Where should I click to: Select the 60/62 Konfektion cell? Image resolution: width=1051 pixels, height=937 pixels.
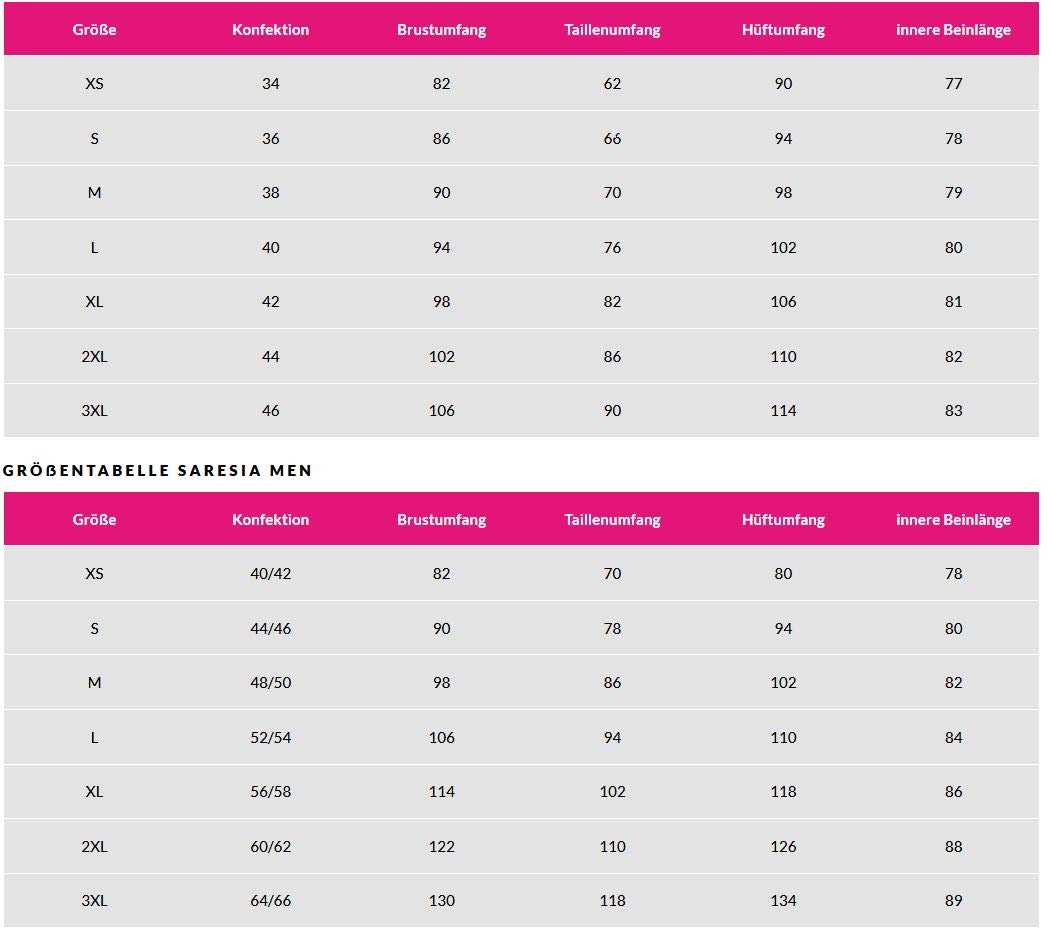(x=270, y=846)
